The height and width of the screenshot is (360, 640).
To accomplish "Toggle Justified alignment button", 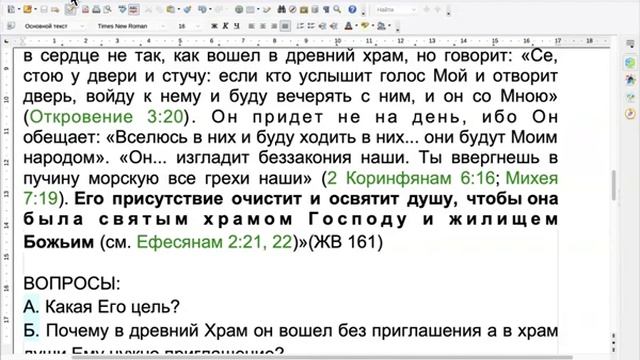I will click(285, 26).
